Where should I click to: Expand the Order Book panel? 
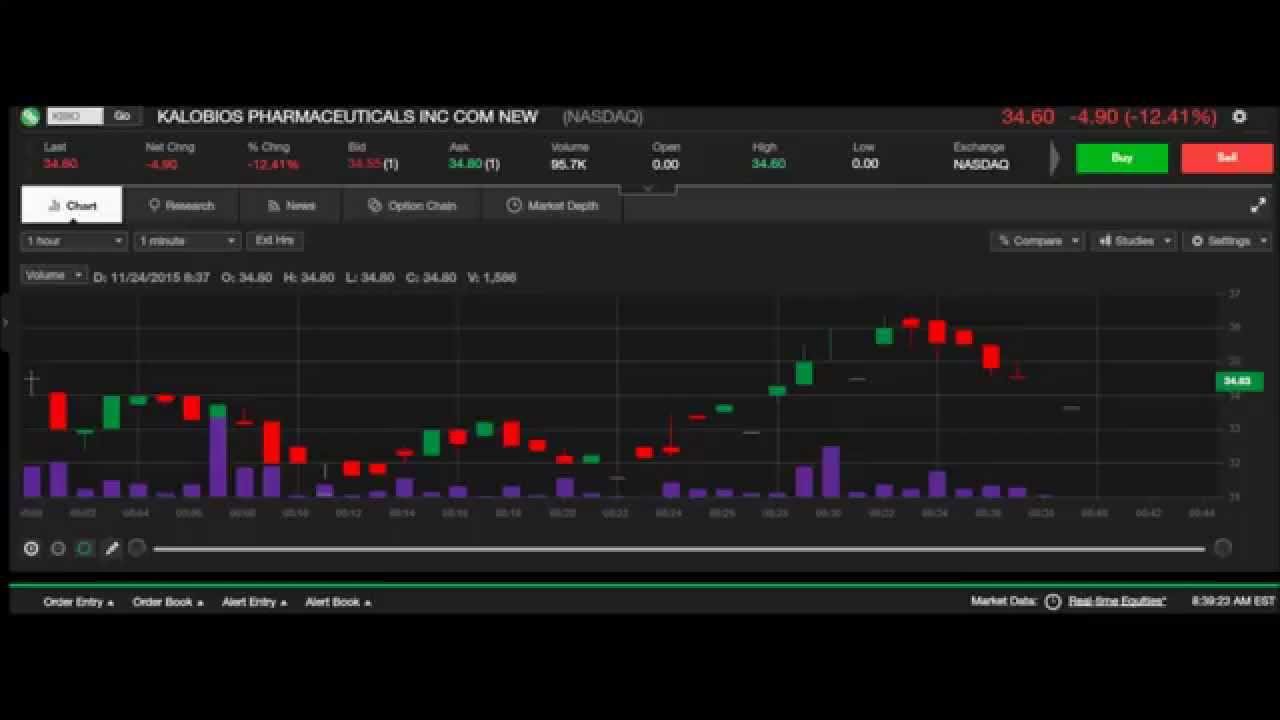168,602
